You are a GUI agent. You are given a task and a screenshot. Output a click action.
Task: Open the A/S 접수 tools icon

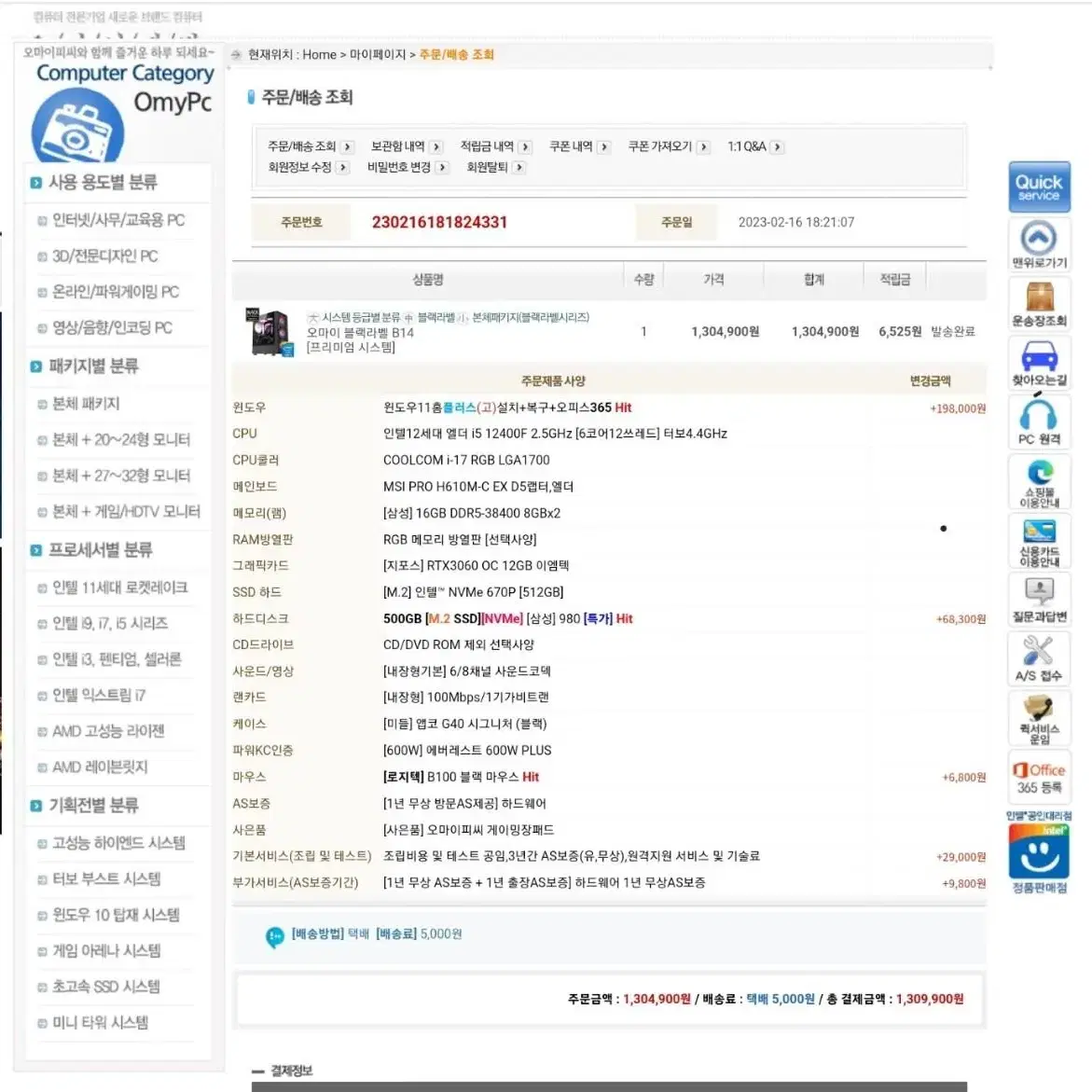pyautogui.click(x=1039, y=658)
